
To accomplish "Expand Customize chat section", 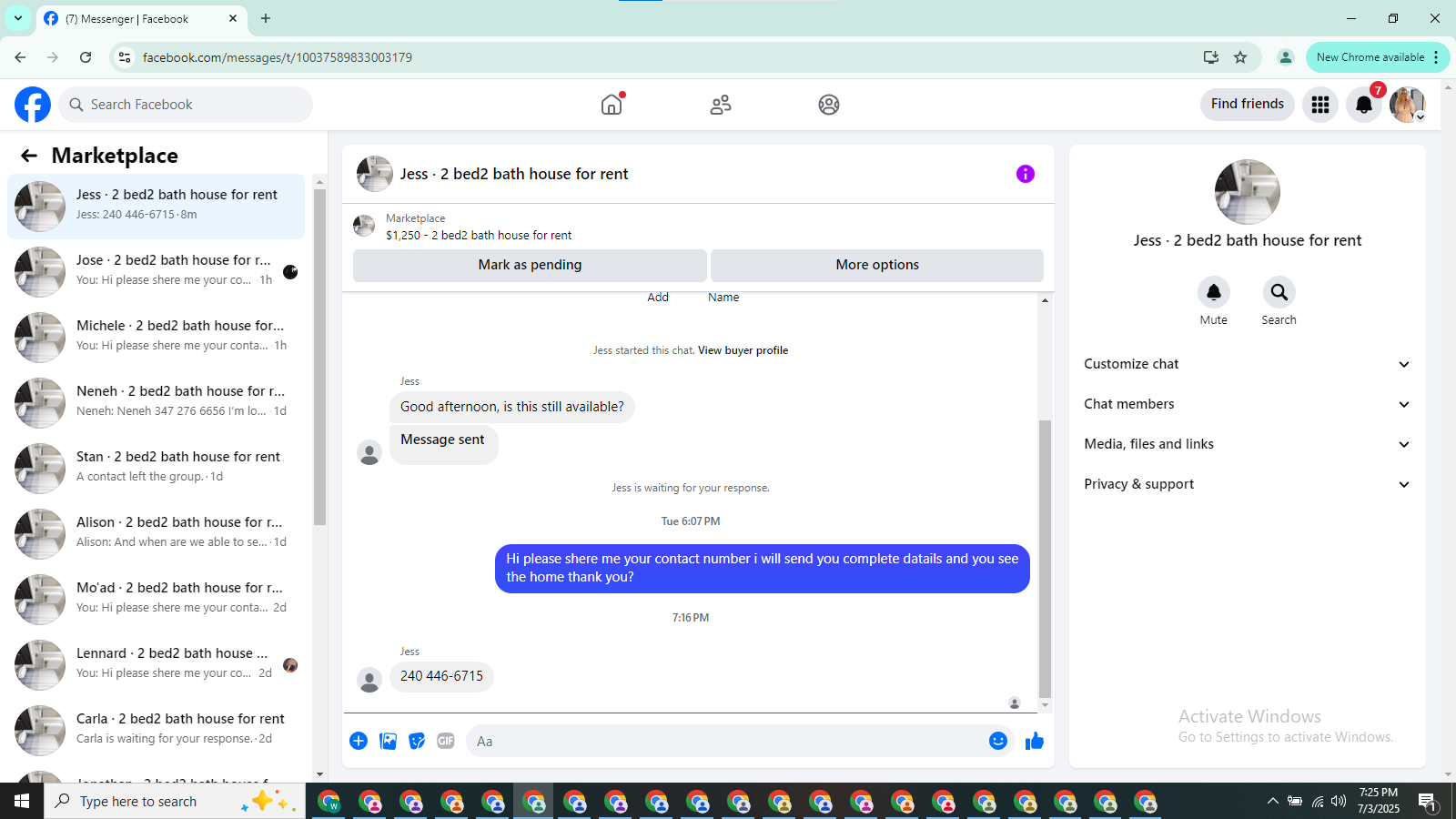I will click(x=1247, y=364).
